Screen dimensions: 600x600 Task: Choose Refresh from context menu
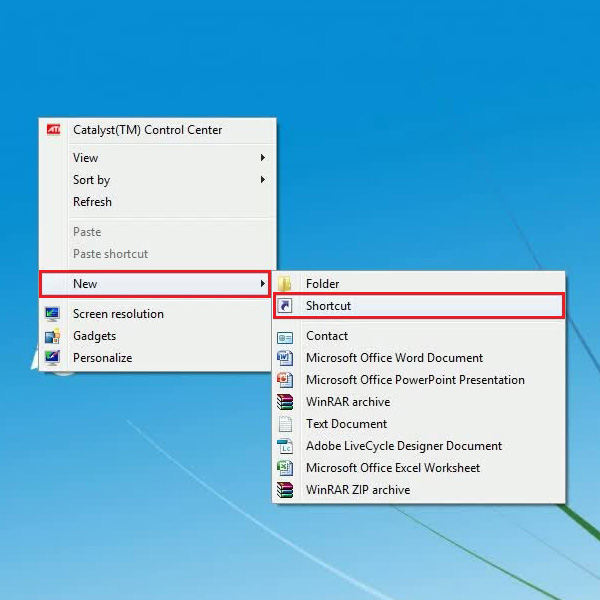[x=158, y=202]
